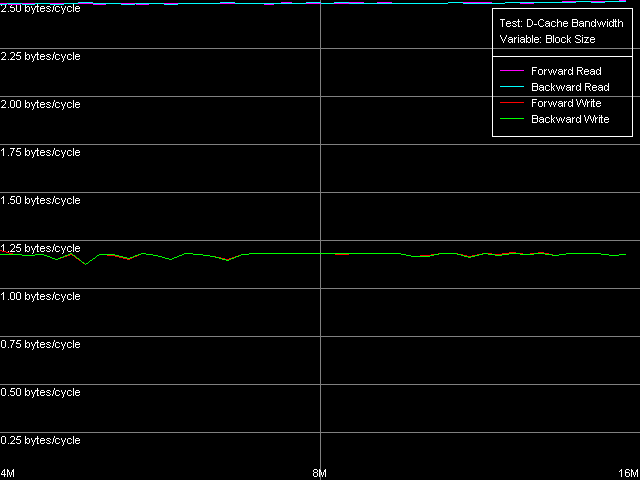This screenshot has height=480, width=640.
Task: Click the 4M x-axis label
Action: [8, 473]
